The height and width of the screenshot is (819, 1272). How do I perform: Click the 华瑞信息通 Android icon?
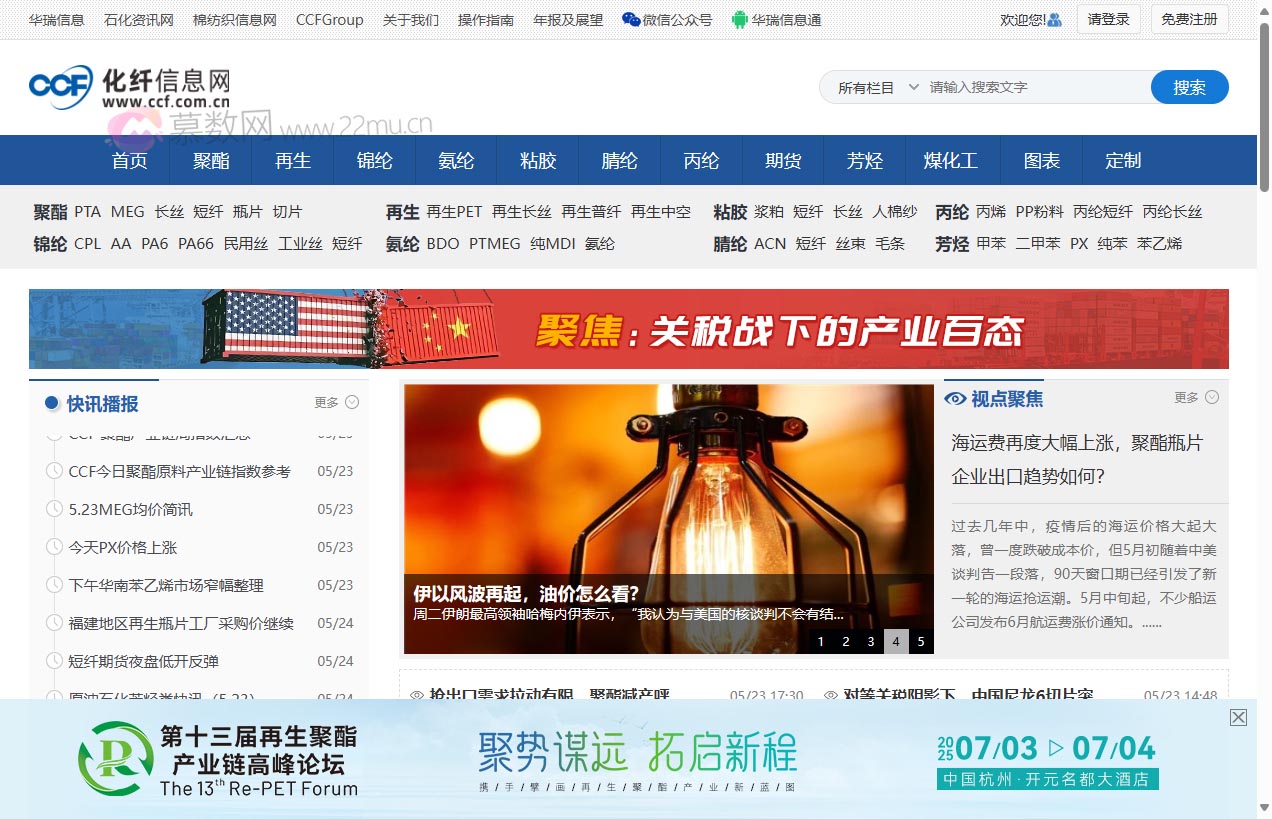click(x=737, y=18)
